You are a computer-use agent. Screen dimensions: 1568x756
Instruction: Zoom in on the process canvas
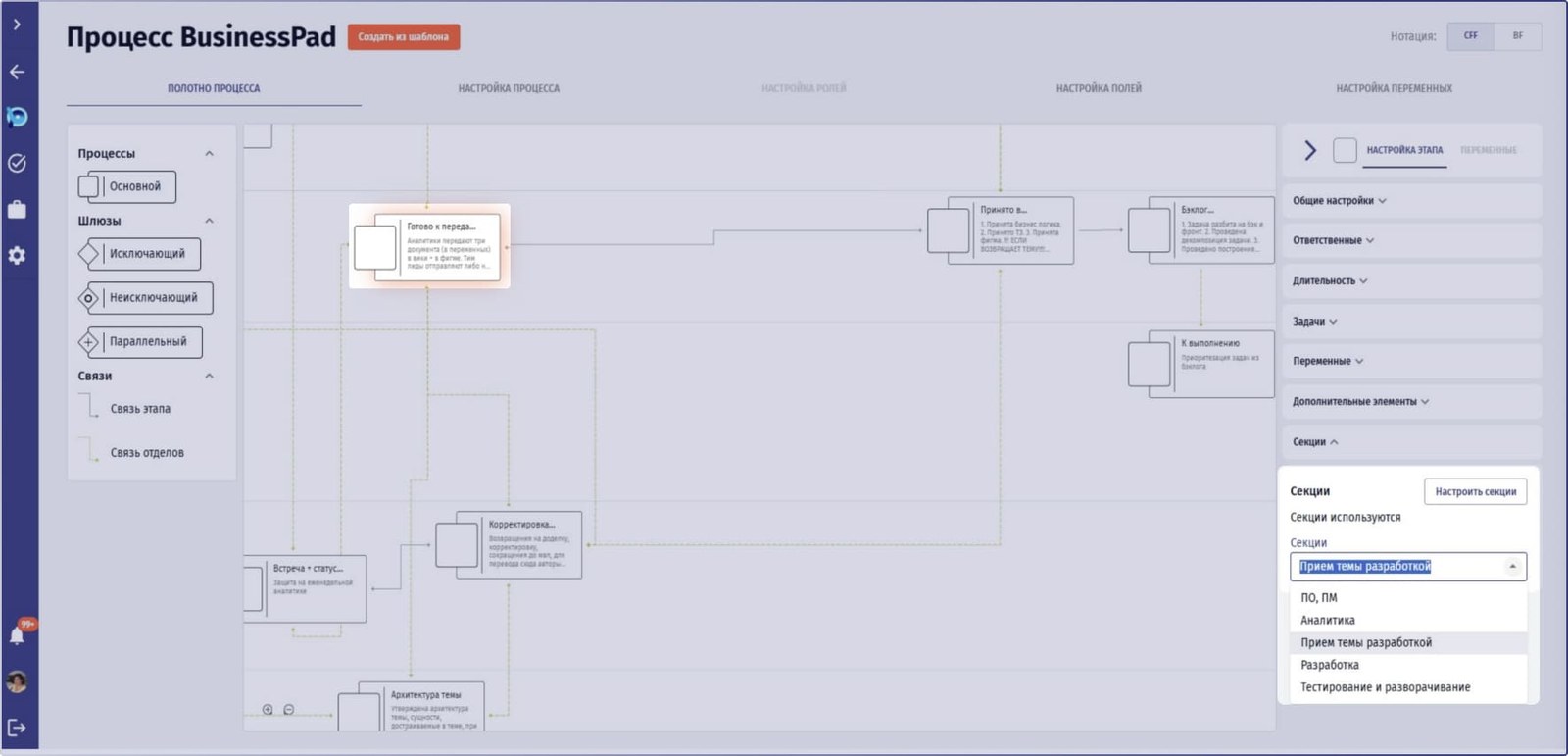click(x=268, y=709)
